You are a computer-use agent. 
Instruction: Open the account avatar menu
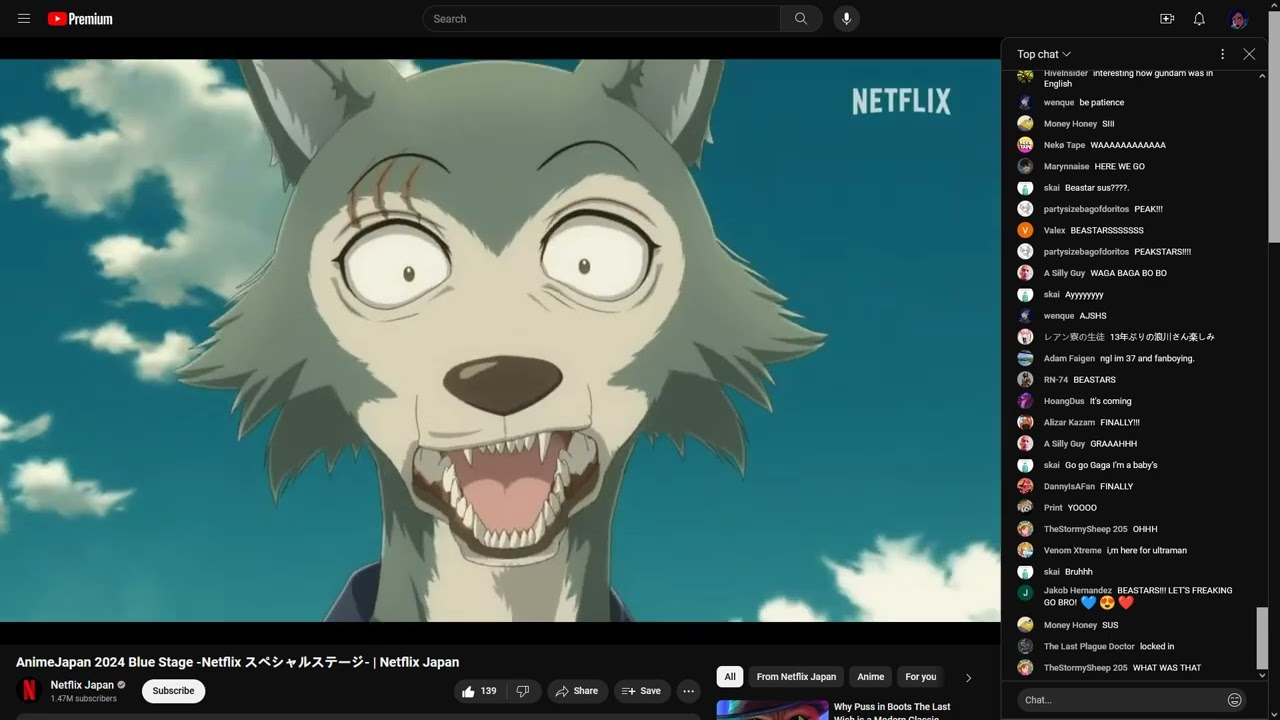(x=1238, y=19)
